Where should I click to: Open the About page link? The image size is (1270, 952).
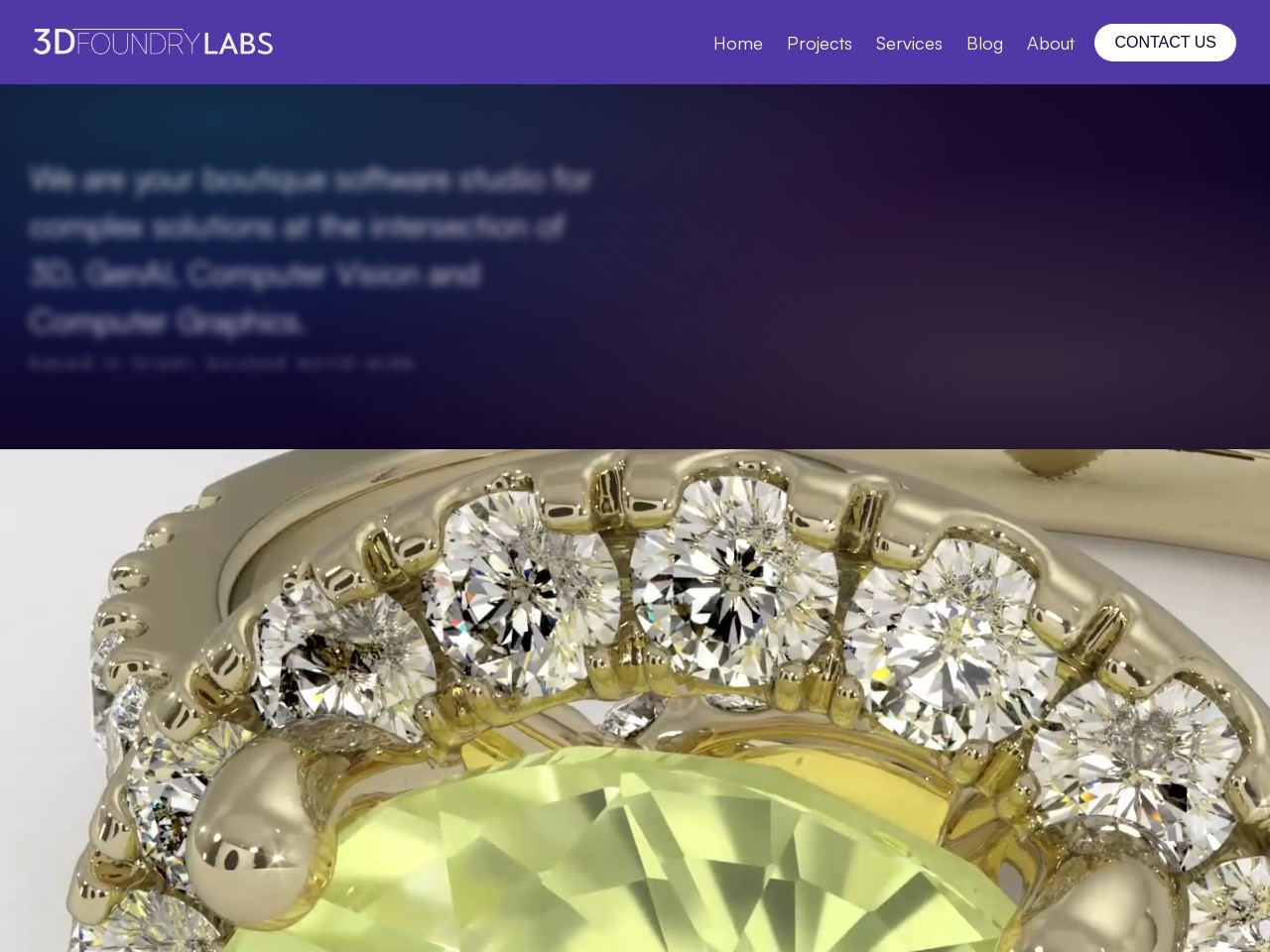(1050, 44)
